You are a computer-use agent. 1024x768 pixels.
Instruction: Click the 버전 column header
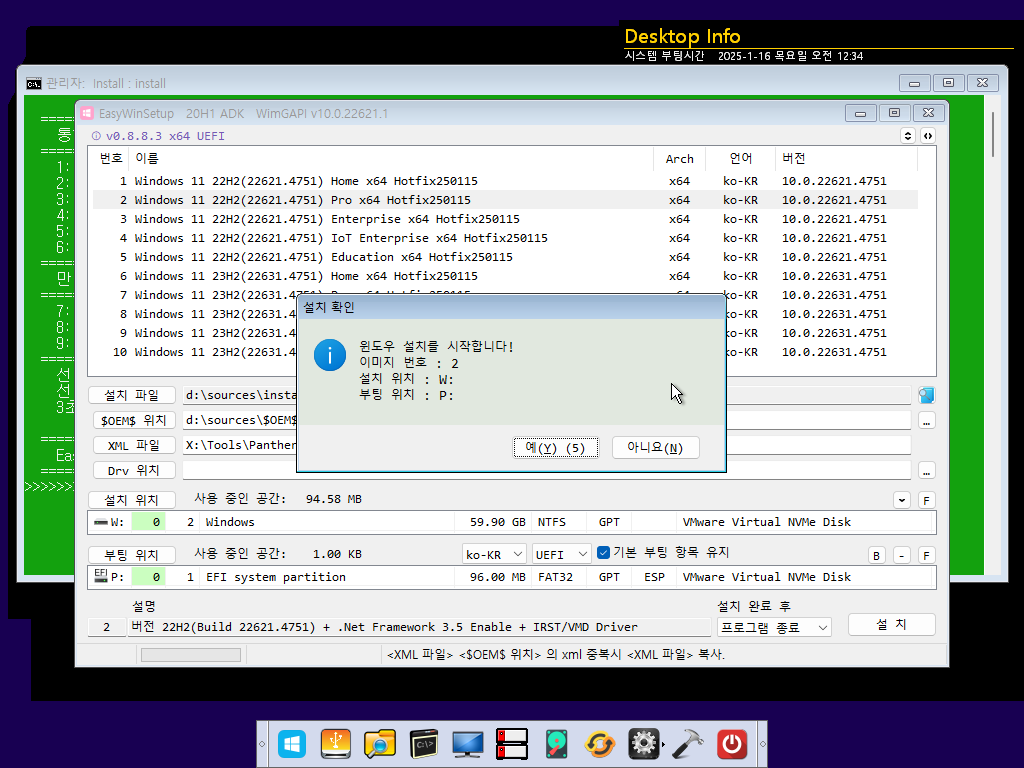[x=846, y=159]
